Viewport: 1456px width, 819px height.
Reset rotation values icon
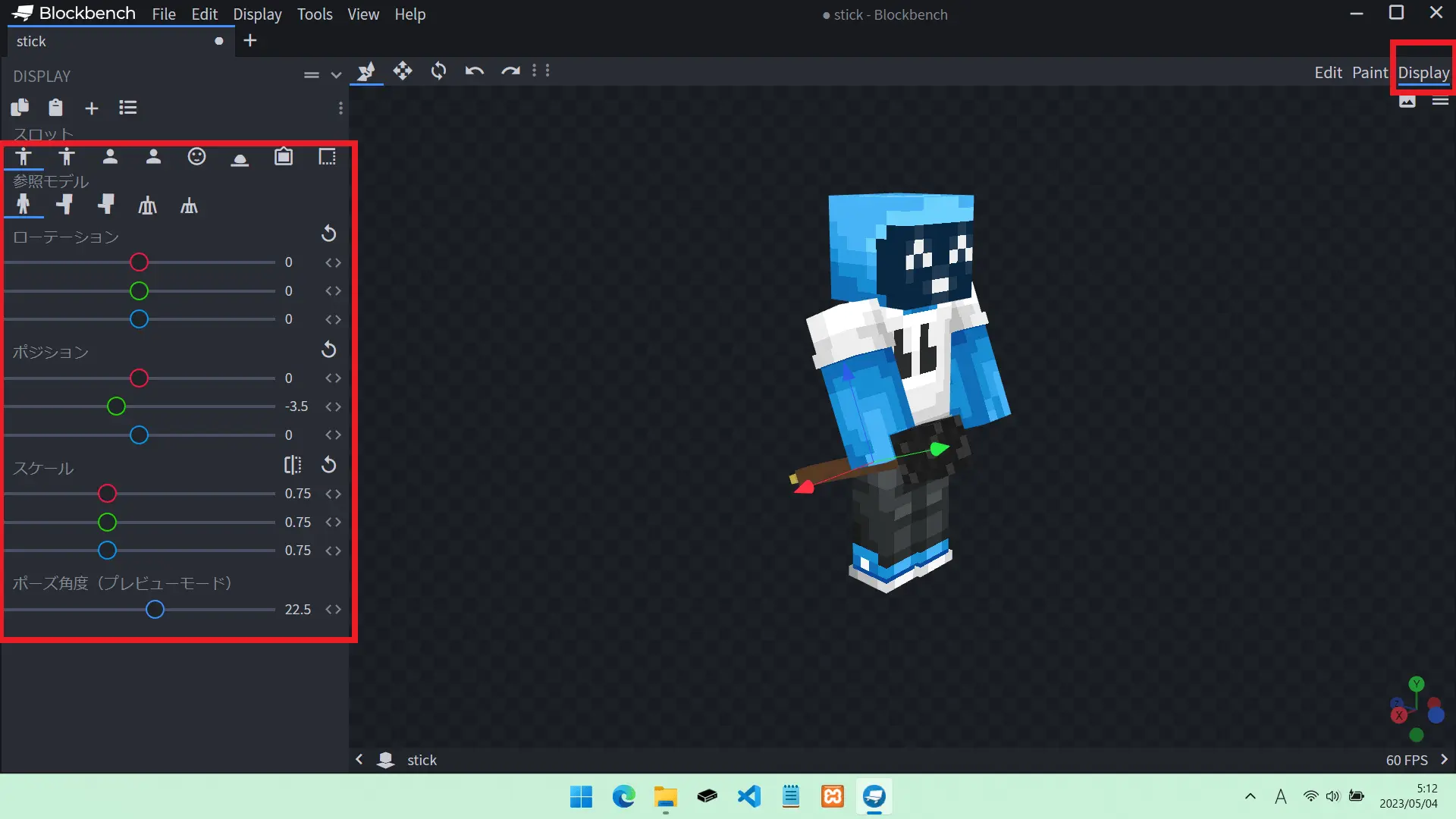(x=328, y=234)
